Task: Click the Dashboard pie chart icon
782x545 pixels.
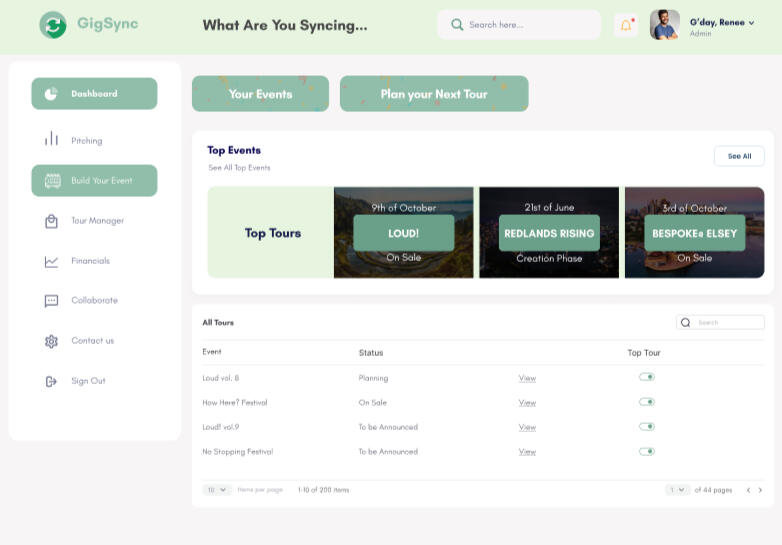Action: tap(51, 94)
